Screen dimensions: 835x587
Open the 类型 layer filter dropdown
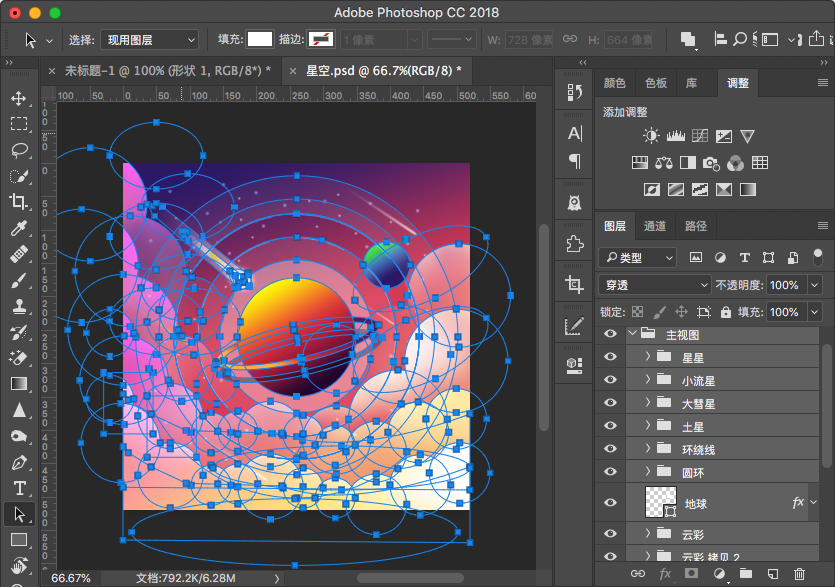[x=637, y=258]
